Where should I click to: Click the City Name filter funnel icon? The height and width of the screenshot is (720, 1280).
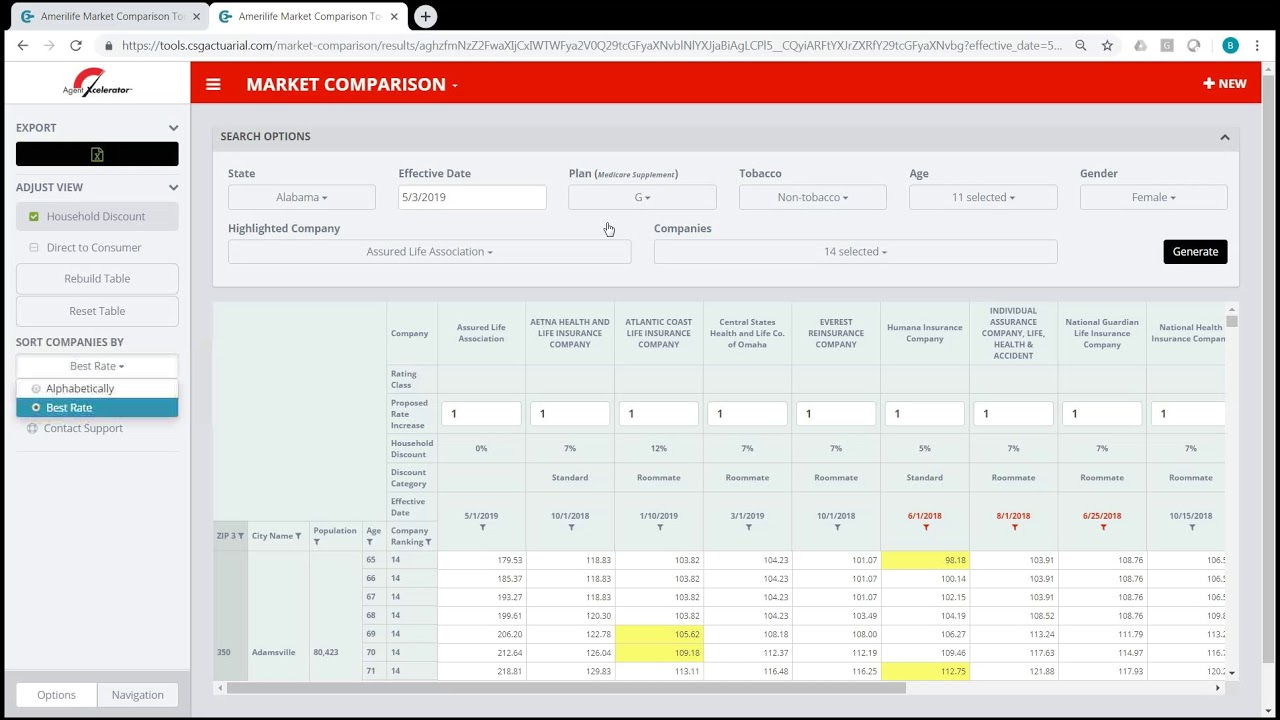point(298,536)
